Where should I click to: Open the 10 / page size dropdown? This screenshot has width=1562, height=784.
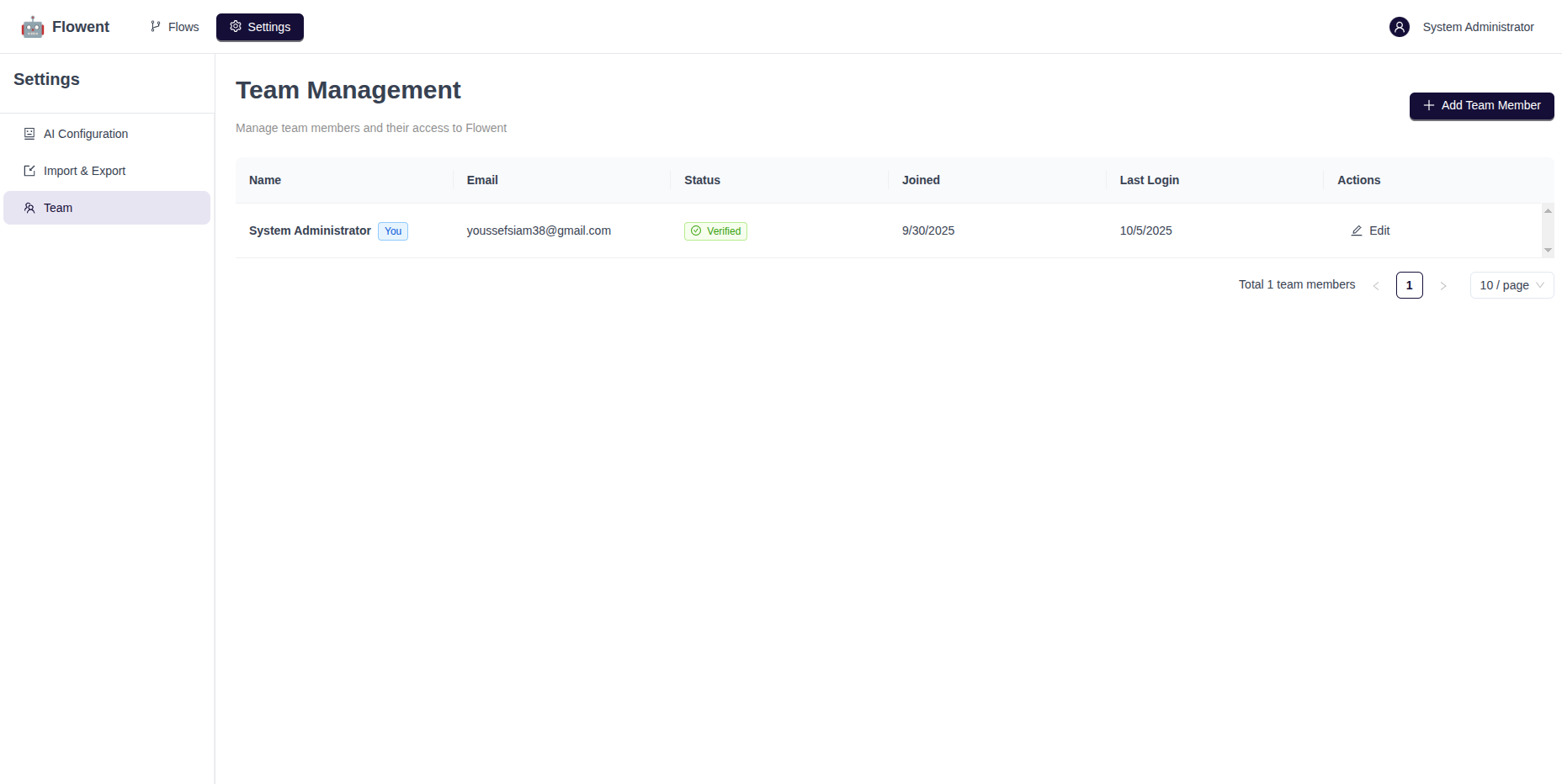pyautogui.click(x=1512, y=285)
